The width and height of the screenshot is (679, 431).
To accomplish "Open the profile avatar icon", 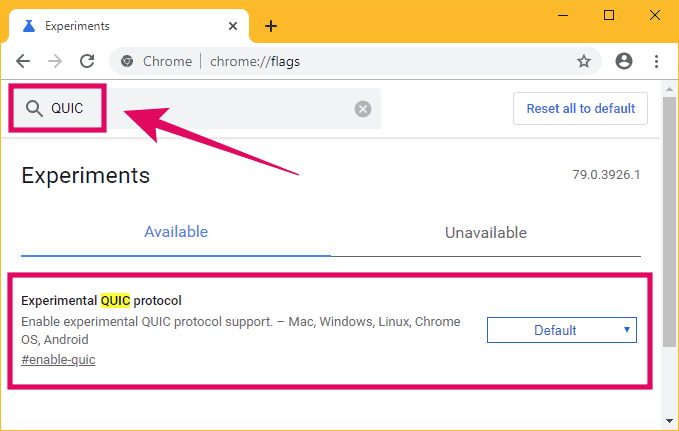I will point(624,61).
